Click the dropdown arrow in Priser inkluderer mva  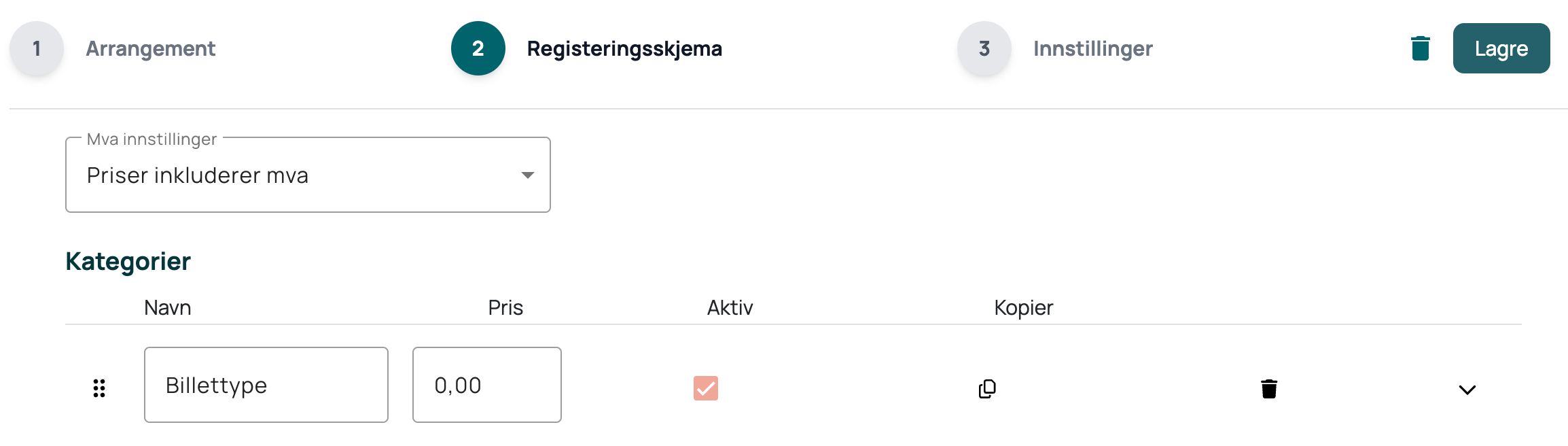point(527,175)
